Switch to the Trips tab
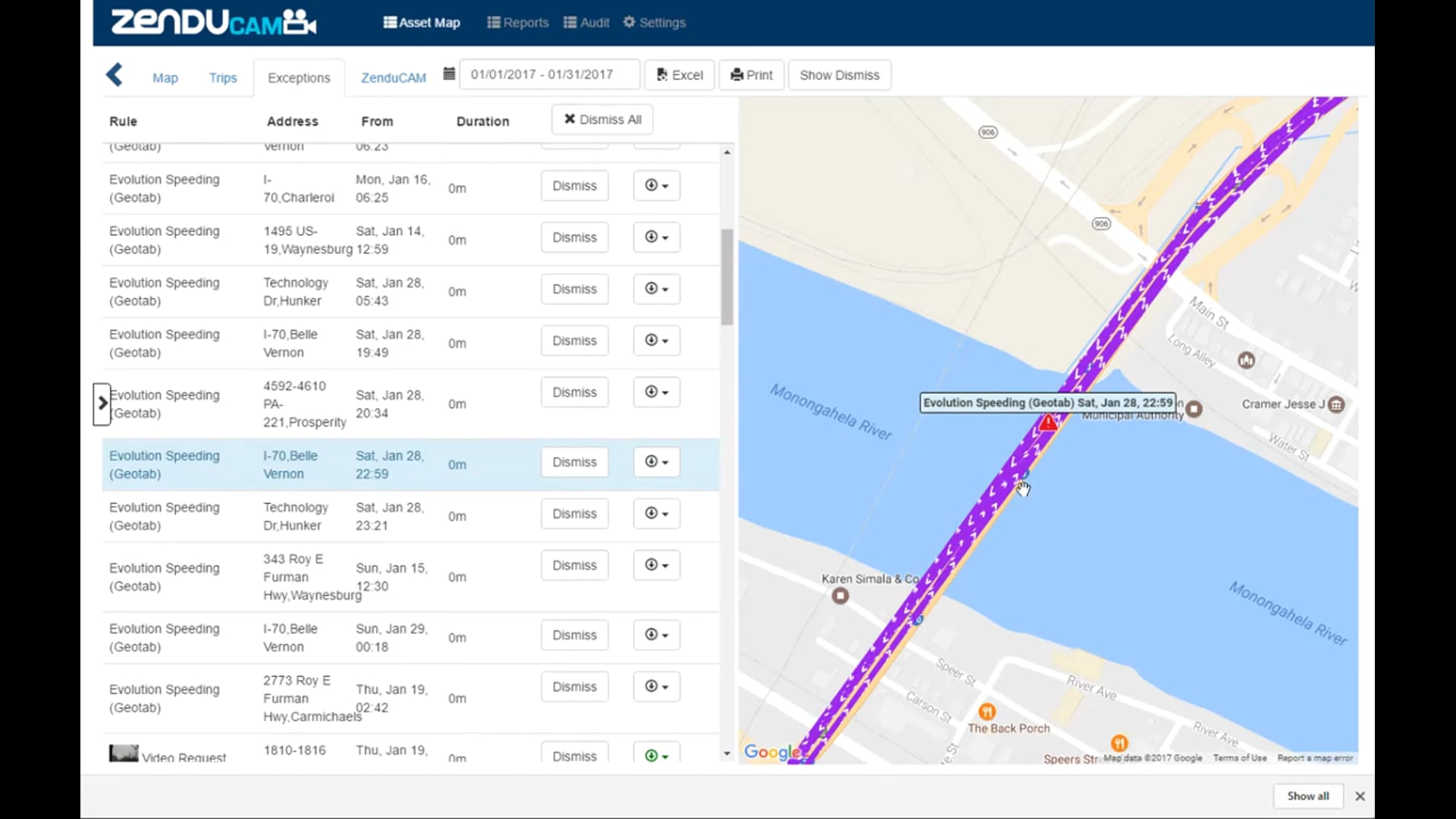Image resolution: width=1456 pixels, height=819 pixels. click(223, 77)
